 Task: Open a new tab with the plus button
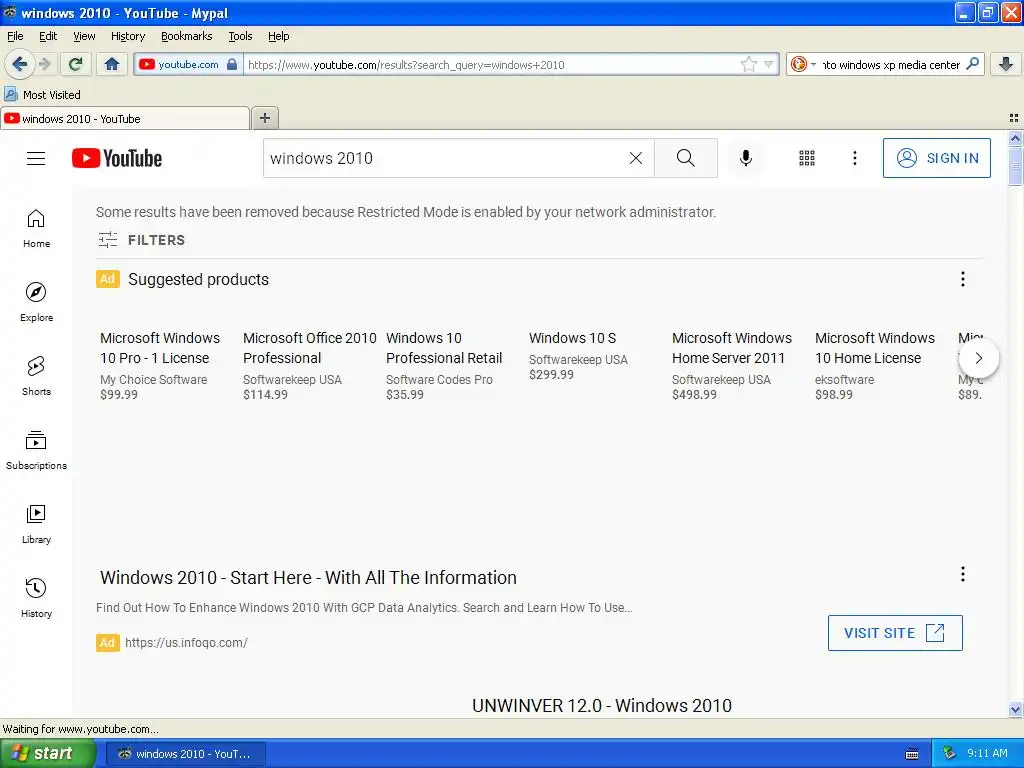coord(264,118)
